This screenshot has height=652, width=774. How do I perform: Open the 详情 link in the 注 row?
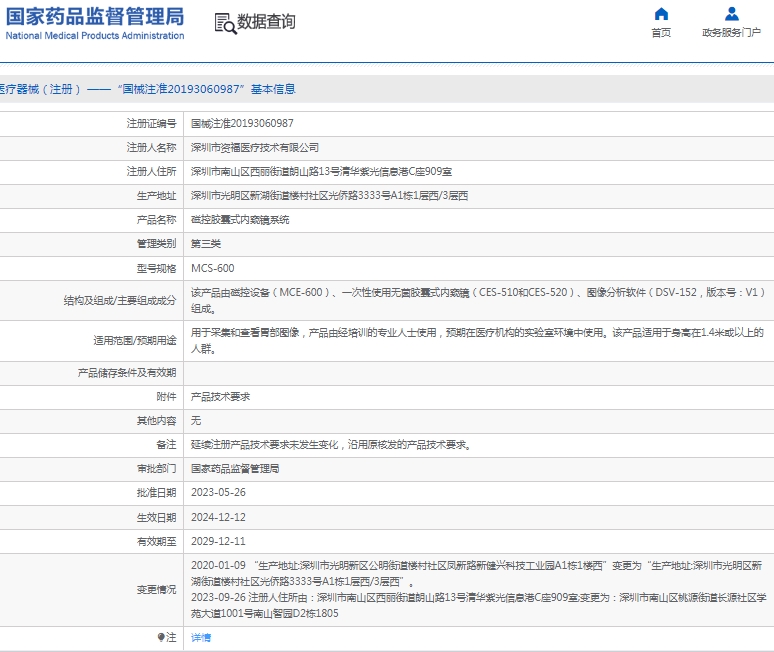pyautogui.click(x=201, y=637)
